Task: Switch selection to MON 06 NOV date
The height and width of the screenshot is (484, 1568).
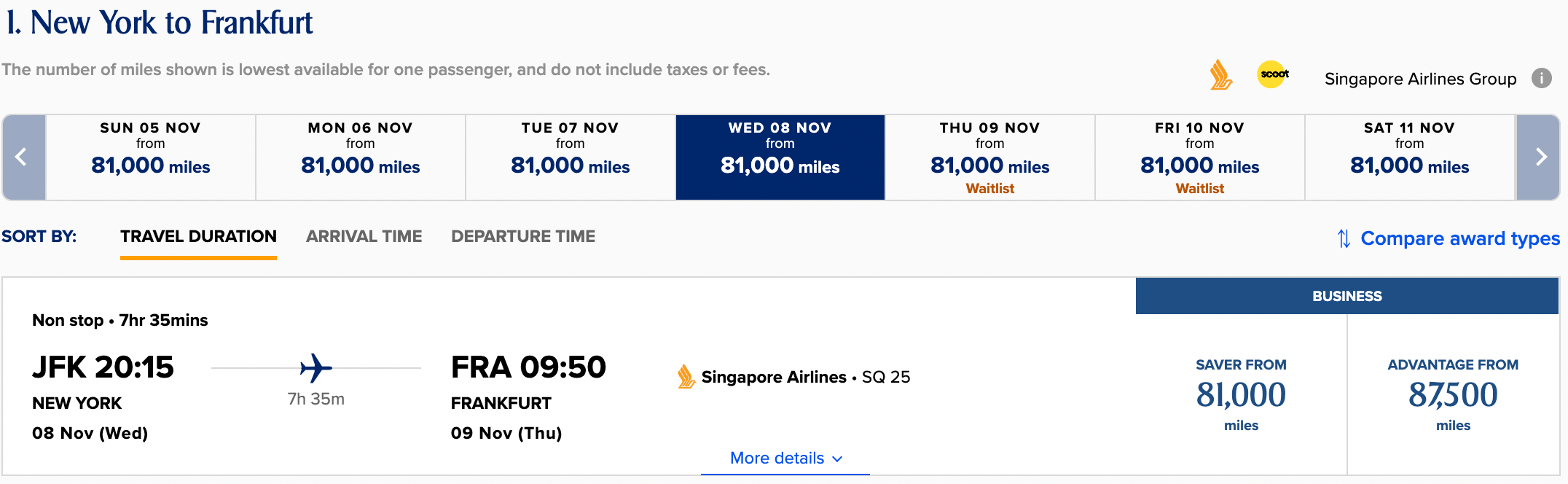Action: click(x=360, y=157)
